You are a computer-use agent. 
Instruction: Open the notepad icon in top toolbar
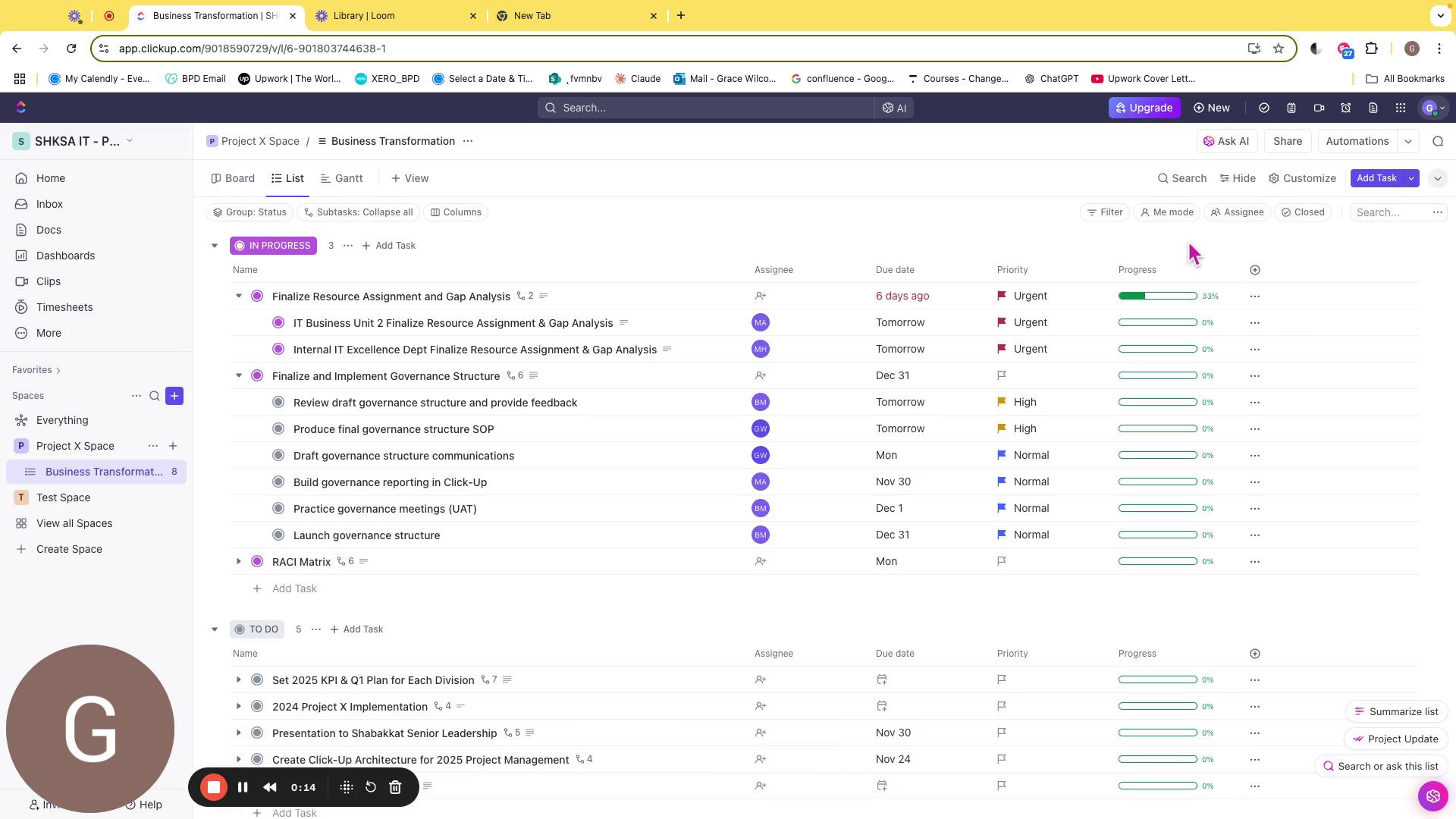click(1291, 108)
